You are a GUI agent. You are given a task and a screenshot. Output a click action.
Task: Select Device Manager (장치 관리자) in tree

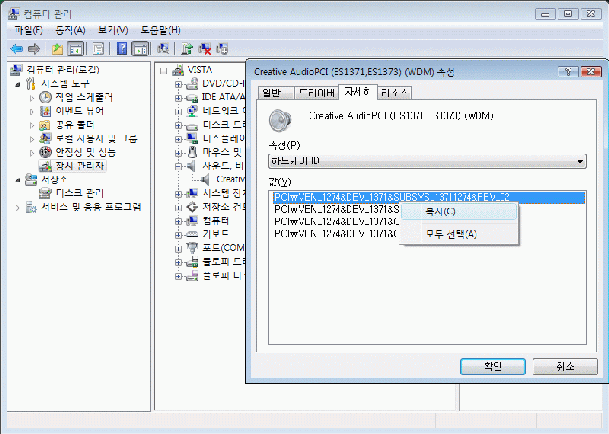click(x=80, y=166)
